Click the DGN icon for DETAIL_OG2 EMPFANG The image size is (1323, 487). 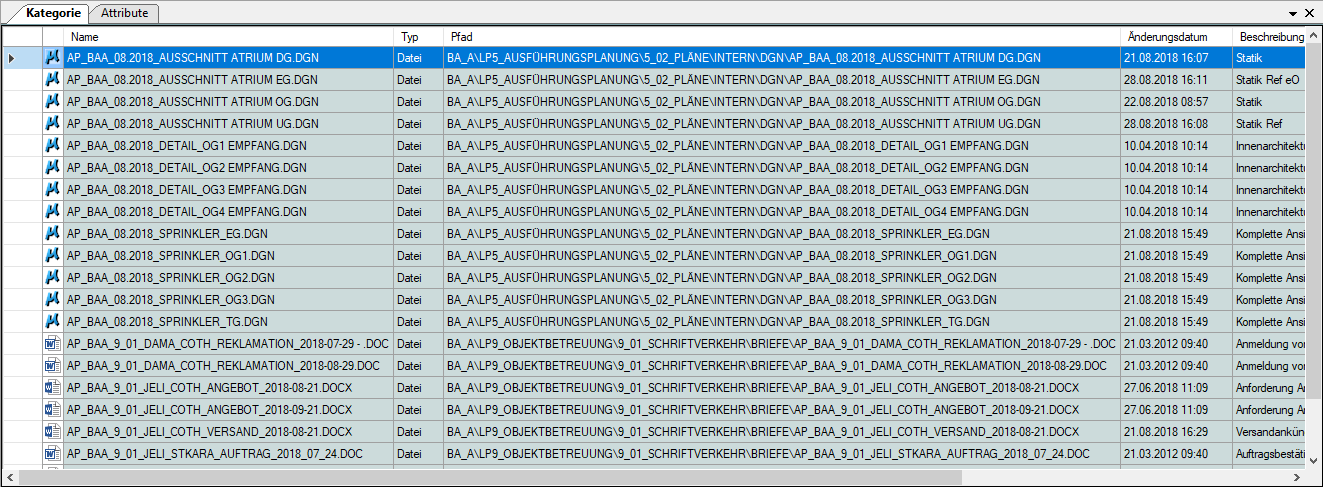click(53, 168)
